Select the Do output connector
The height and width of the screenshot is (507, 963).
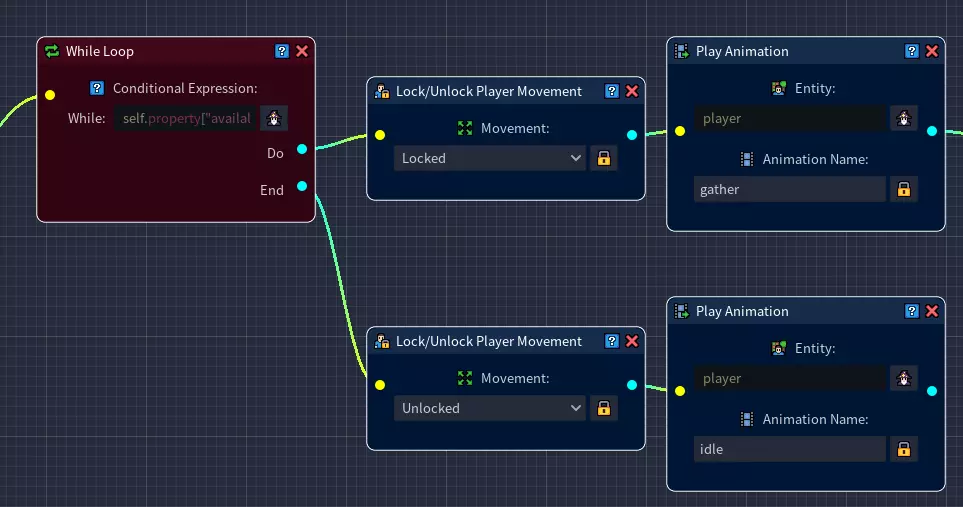click(302, 149)
